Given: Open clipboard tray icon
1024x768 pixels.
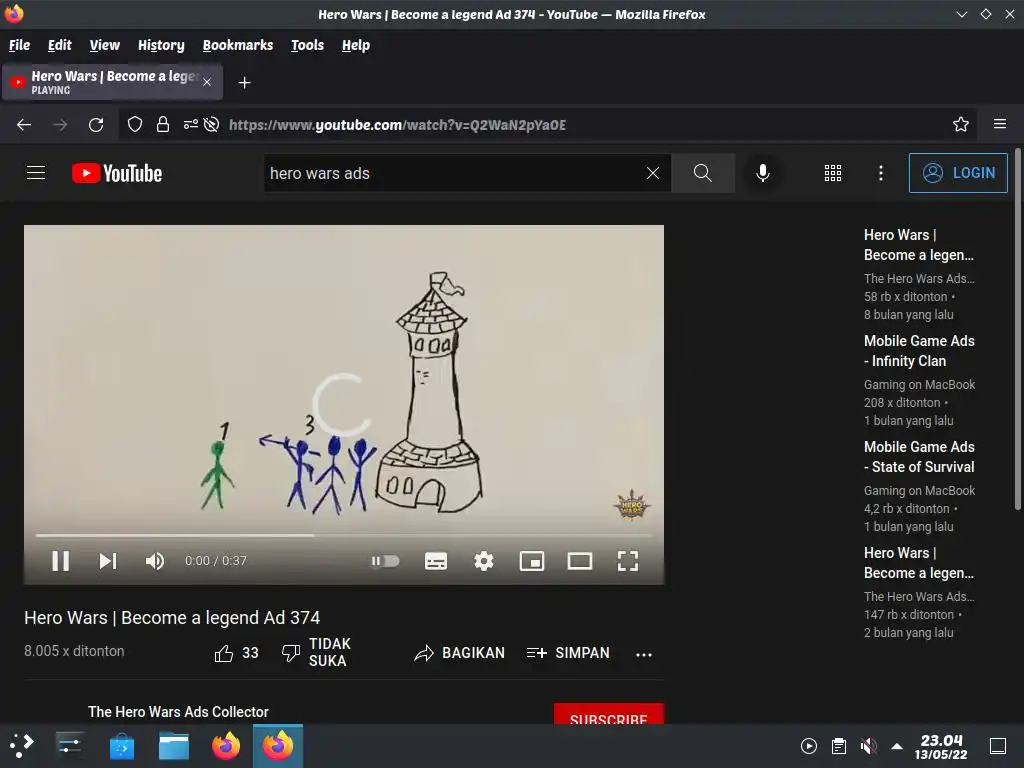Looking at the screenshot, I should [839, 746].
